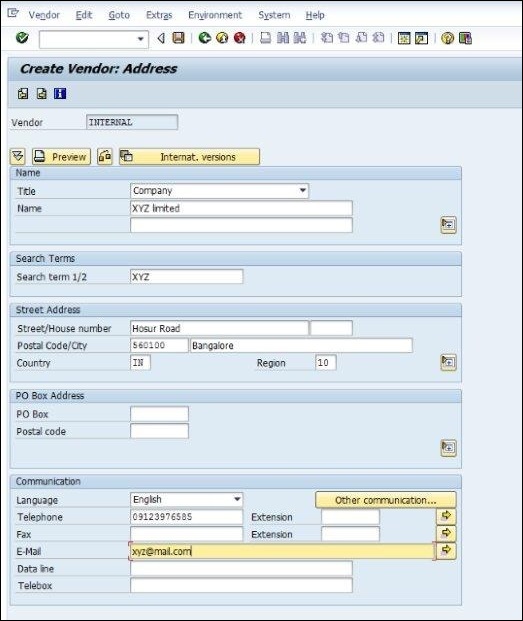Click the Customize Local Layout icon

click(465, 38)
